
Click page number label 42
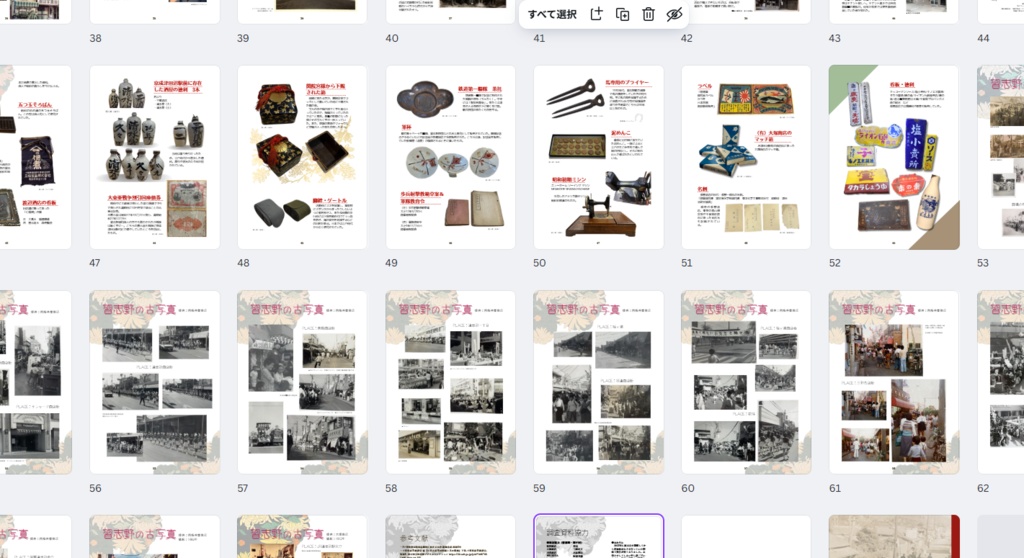[687, 39]
